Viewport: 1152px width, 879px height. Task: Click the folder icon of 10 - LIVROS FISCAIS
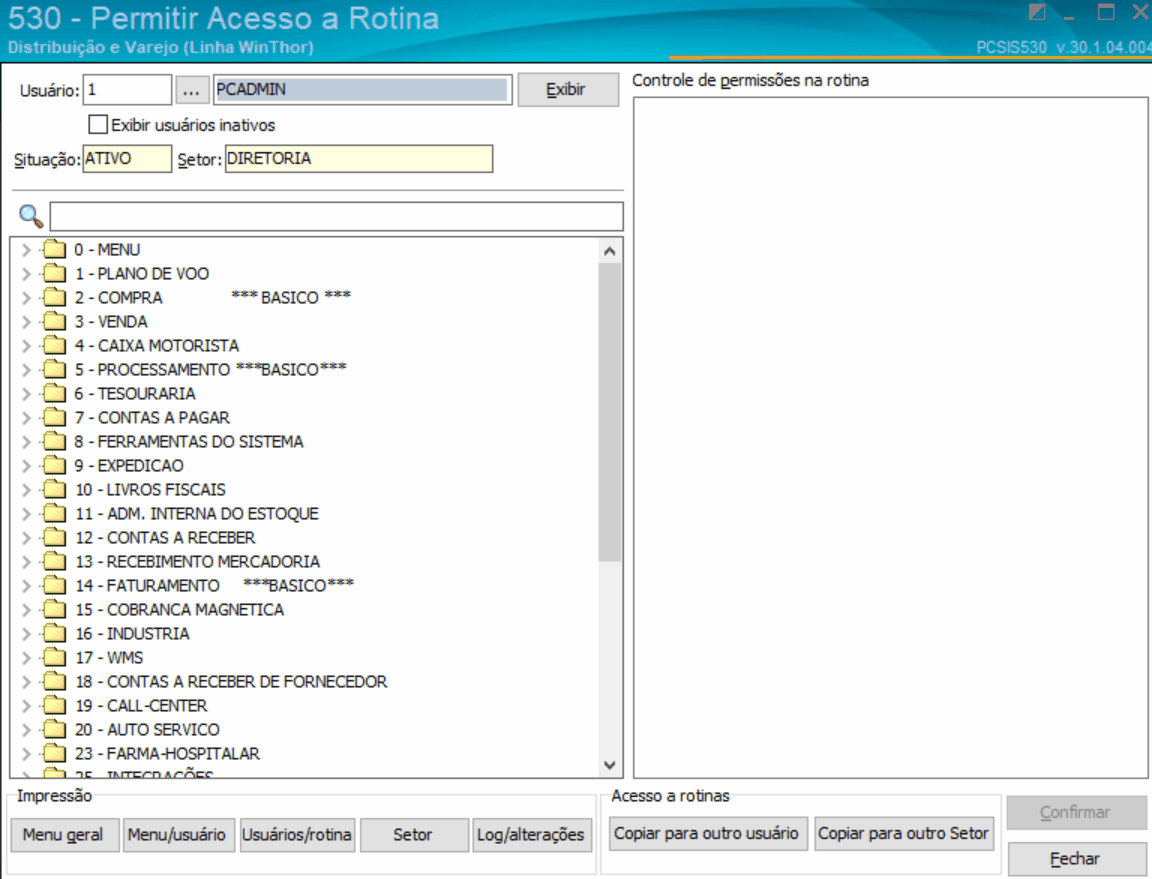54,489
